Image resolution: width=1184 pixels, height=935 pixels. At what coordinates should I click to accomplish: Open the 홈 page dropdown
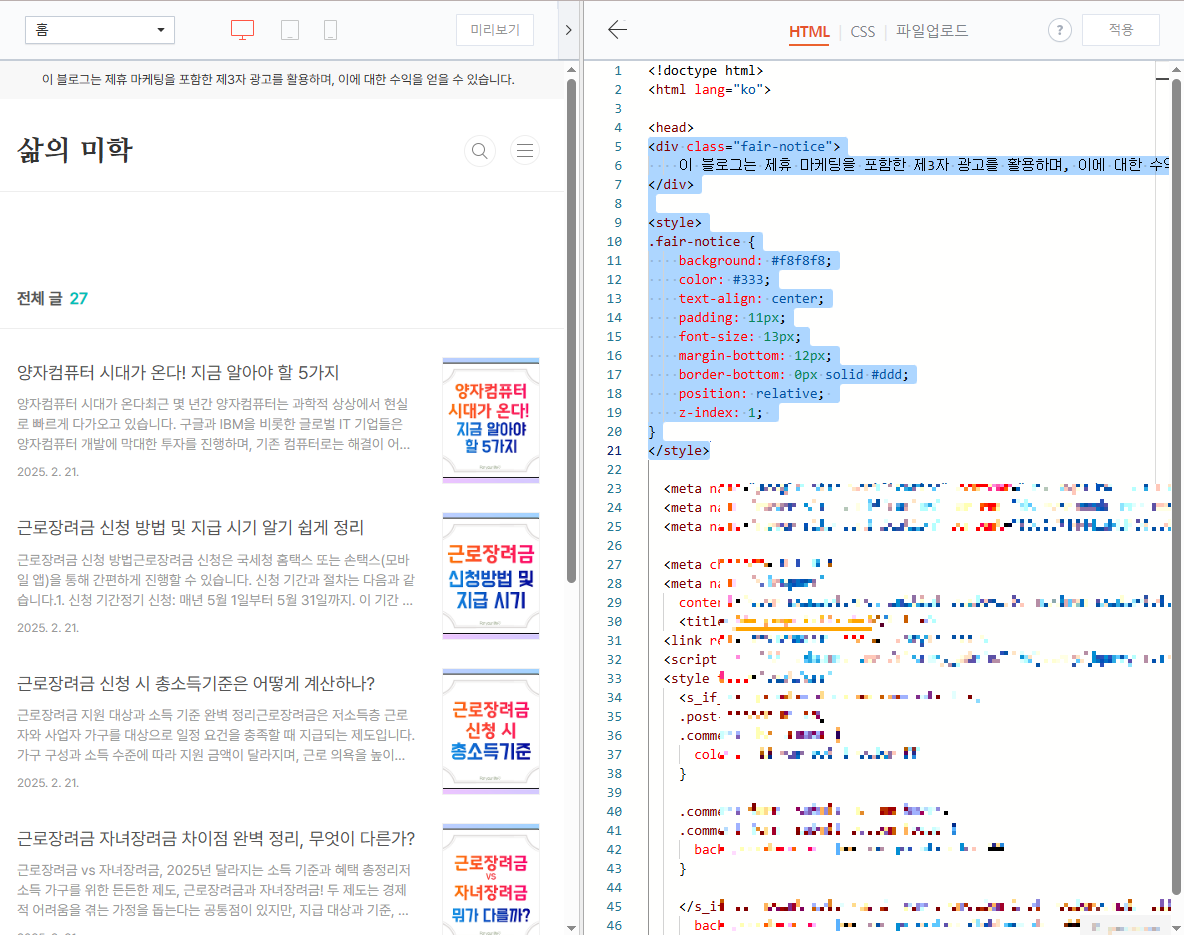[99, 30]
